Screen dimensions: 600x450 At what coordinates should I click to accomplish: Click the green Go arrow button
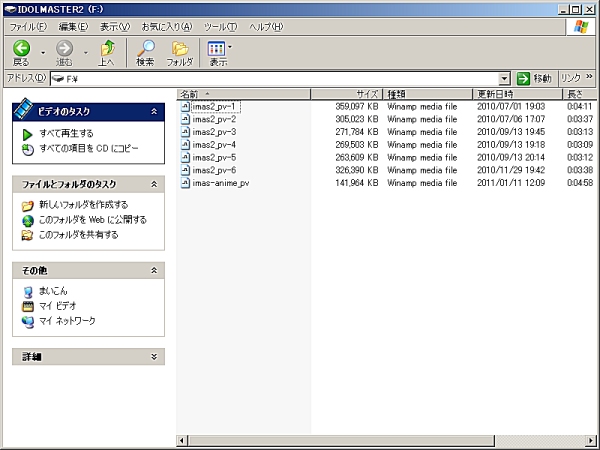[523, 79]
